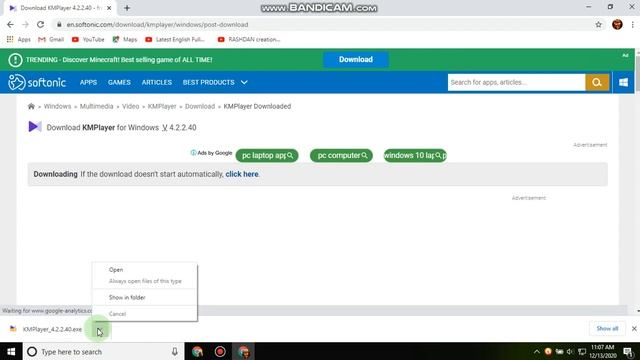Expand the BEST PRODUCTS dropdown
This screenshot has width=640, height=360.
[215, 82]
